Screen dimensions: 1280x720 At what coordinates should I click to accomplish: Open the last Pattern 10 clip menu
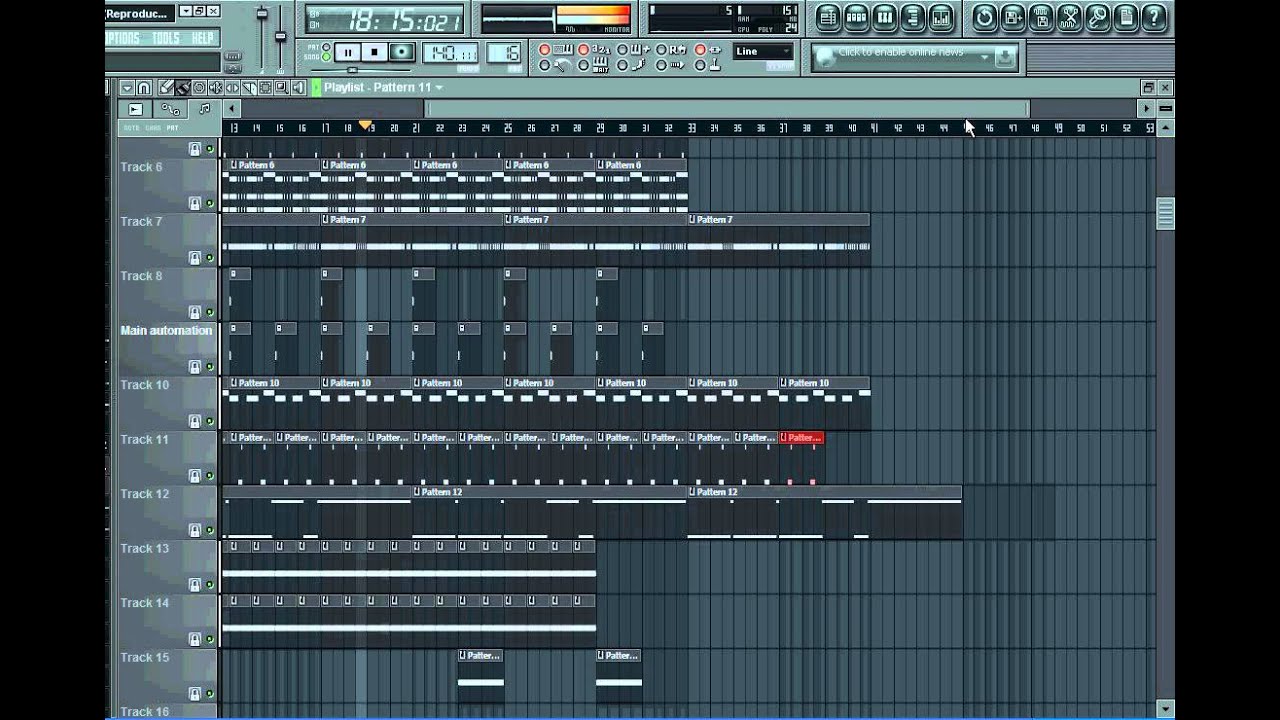point(785,383)
